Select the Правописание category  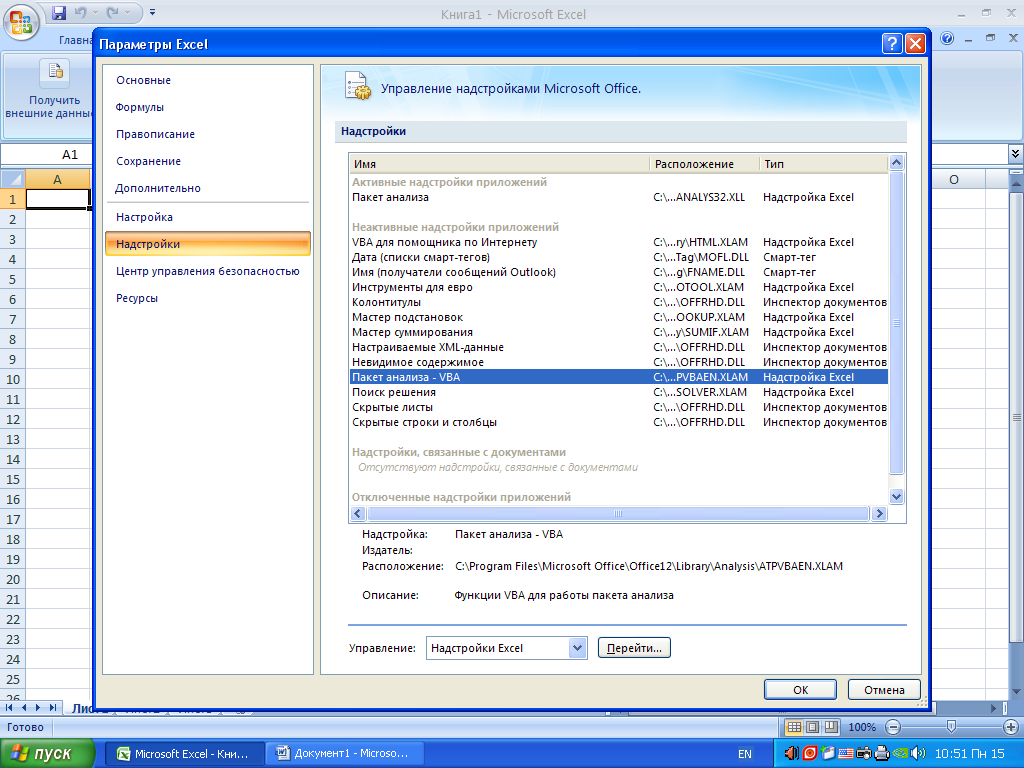click(x=208, y=134)
